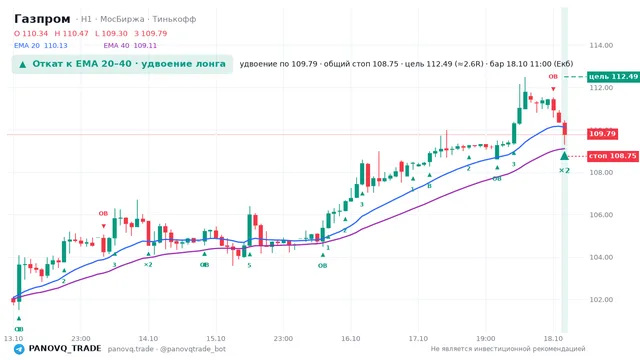Click the 15.10 date axis label
The height and width of the screenshot is (360, 640).
coord(216,339)
